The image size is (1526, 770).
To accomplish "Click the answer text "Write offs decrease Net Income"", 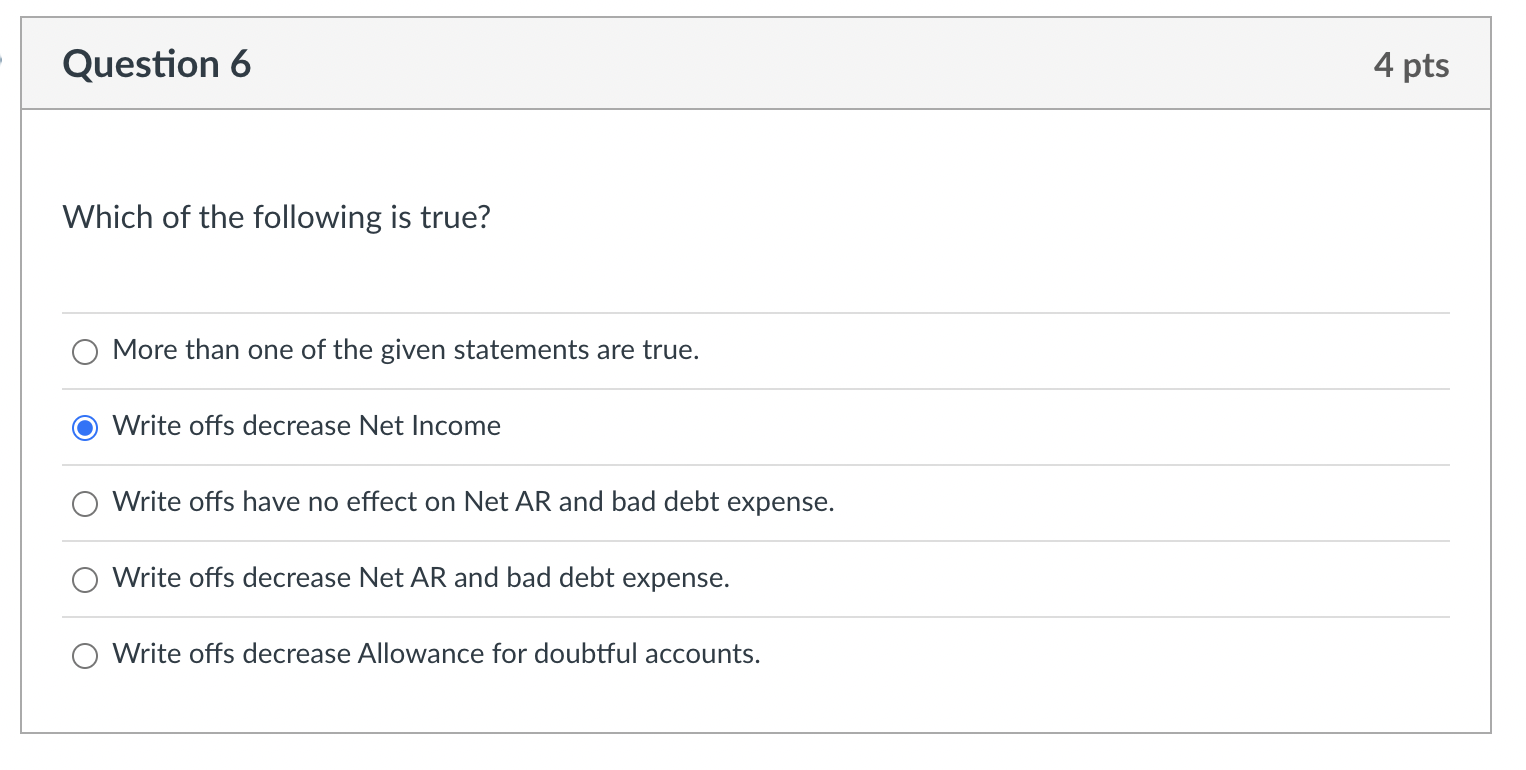I will [x=306, y=426].
